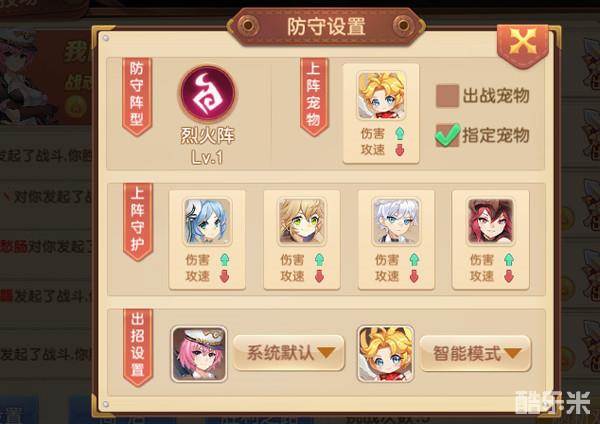Choose the blonde green-eyed guardian portrait
Image resolution: width=600 pixels, height=424 pixels.
(302, 221)
